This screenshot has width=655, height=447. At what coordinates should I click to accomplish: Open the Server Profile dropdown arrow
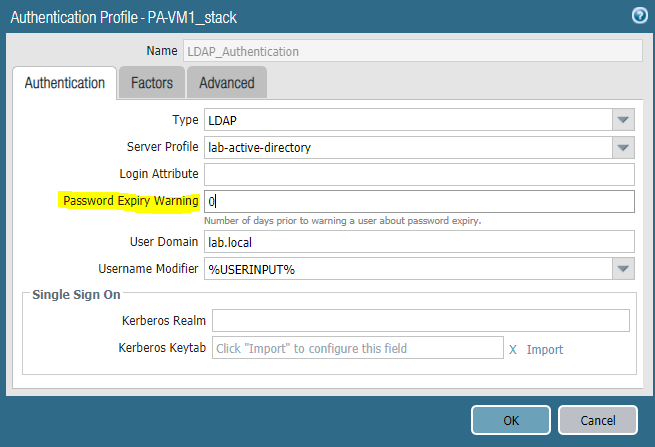coord(623,148)
